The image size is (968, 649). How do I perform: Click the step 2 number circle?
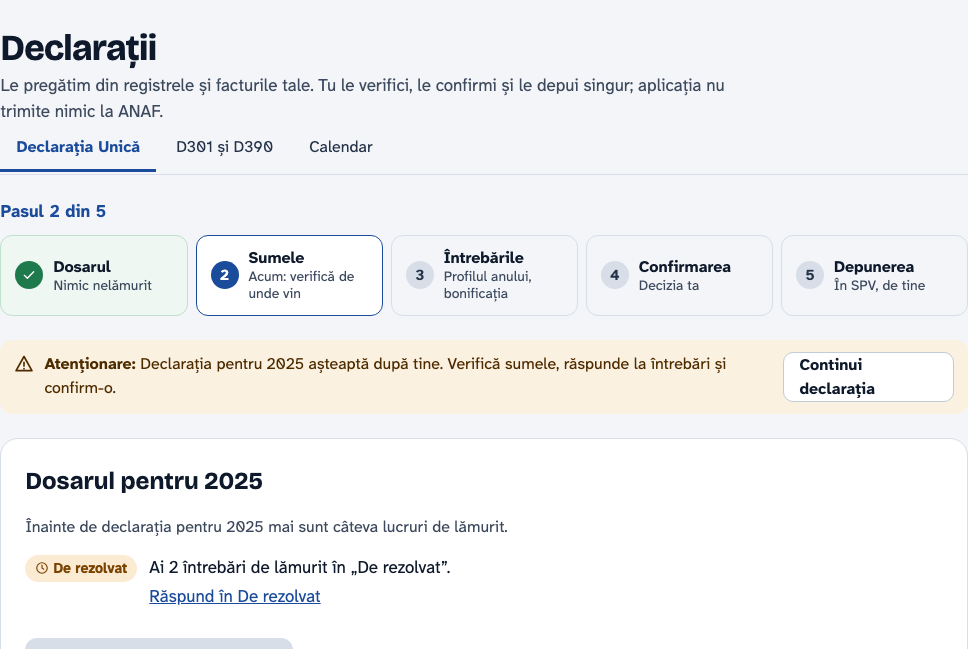click(x=225, y=275)
